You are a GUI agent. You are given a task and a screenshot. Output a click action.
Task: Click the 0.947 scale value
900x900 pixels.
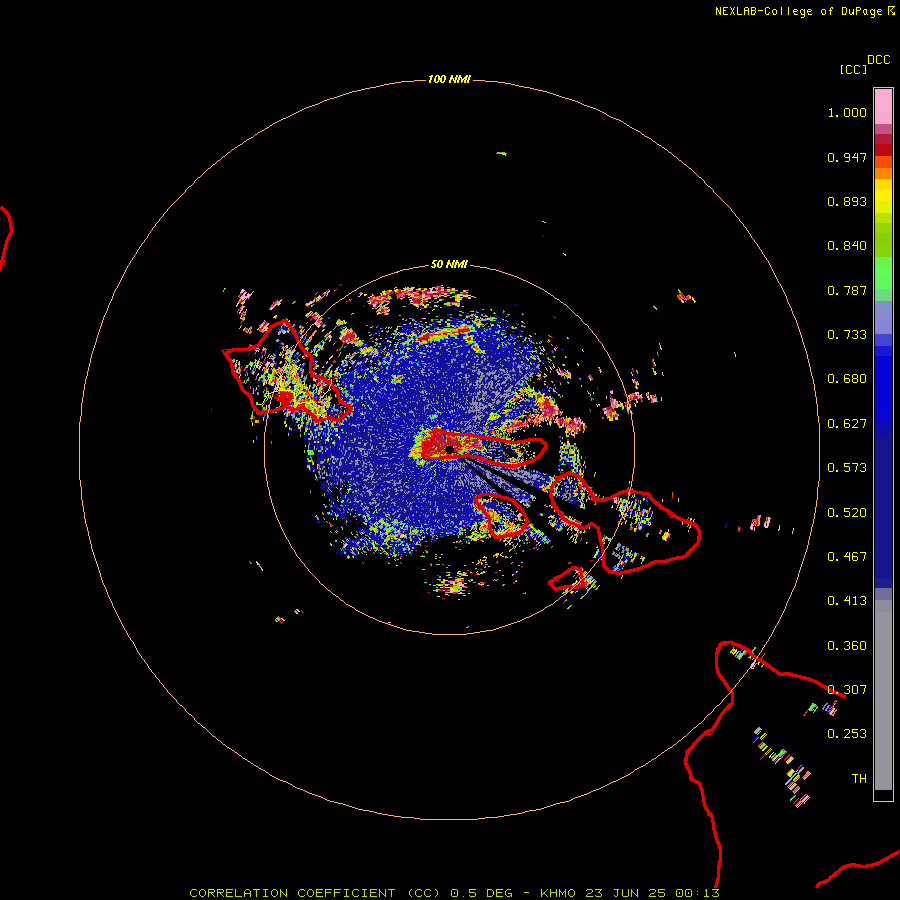coord(847,157)
